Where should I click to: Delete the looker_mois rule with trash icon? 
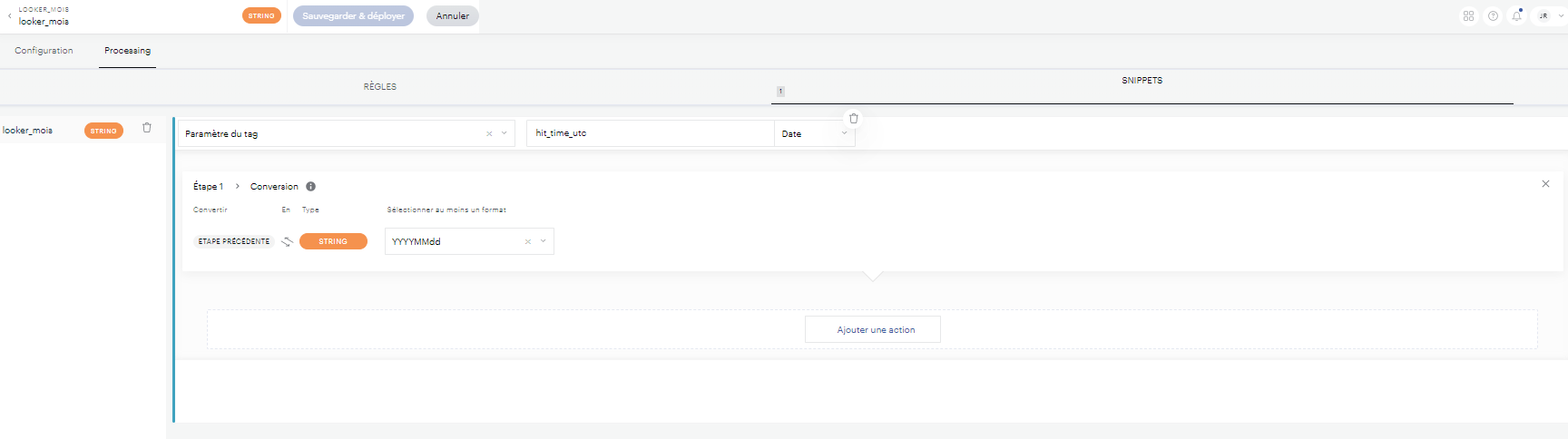click(147, 128)
